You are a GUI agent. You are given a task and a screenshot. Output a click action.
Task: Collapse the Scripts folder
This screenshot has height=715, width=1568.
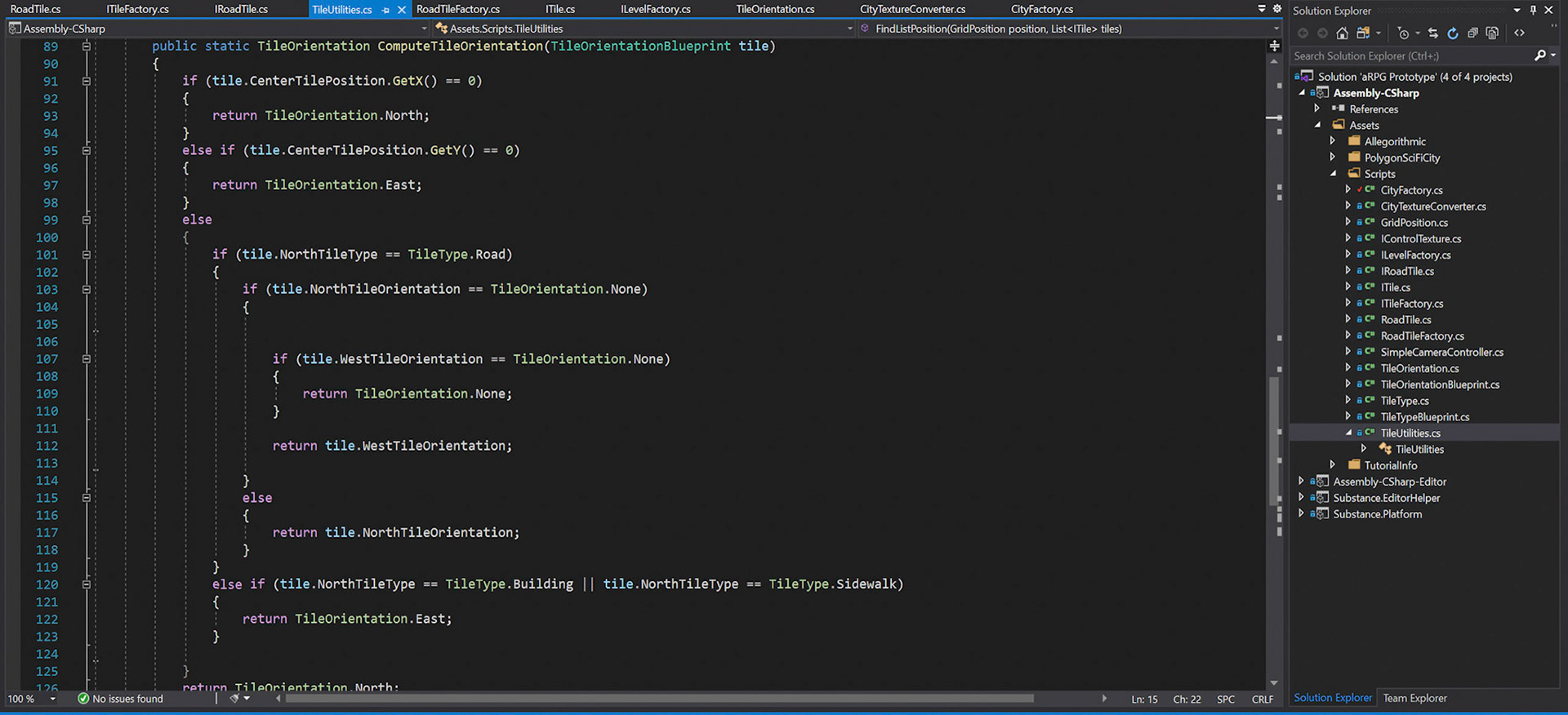click(x=1333, y=173)
